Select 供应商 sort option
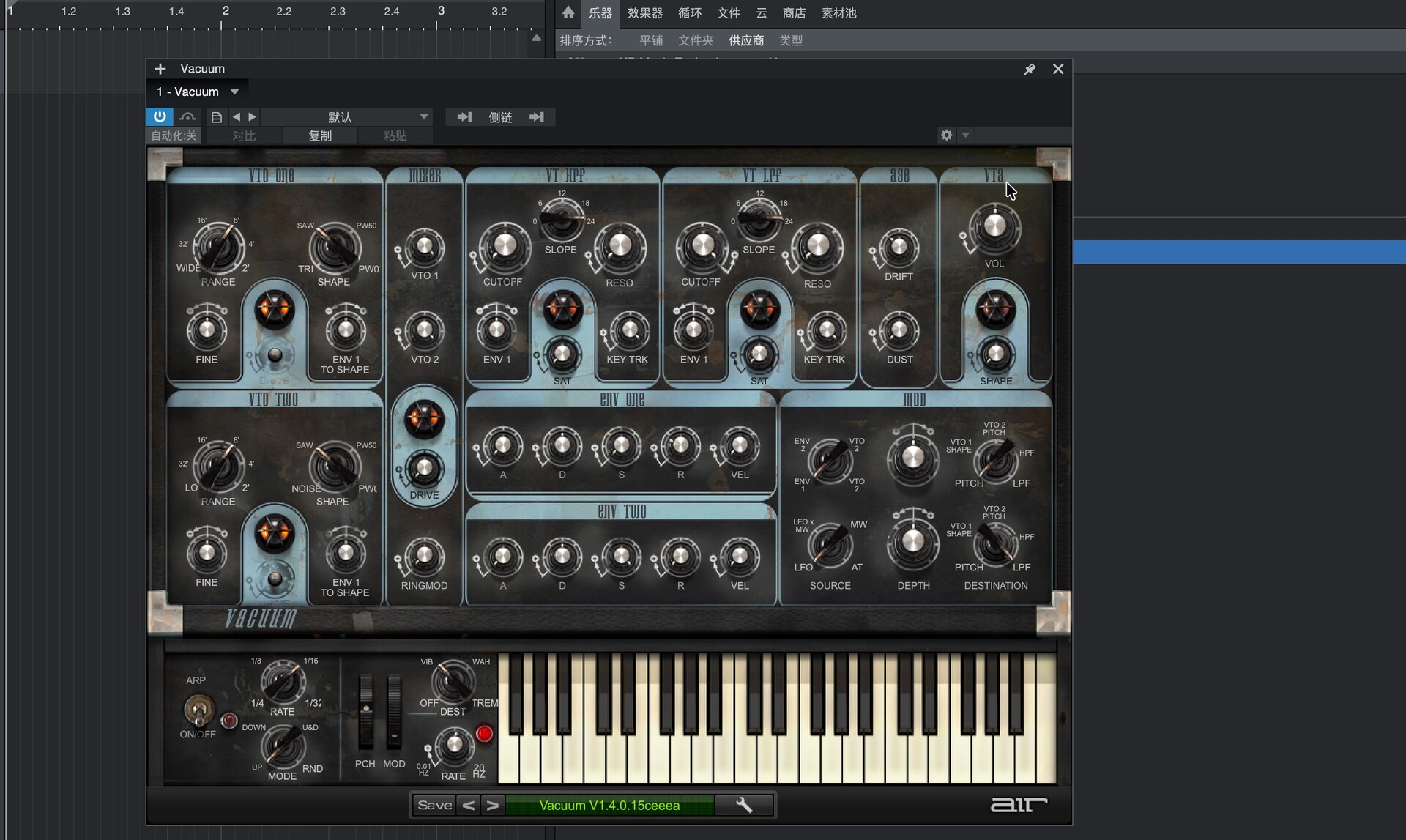Screen dimensions: 1406x840 [x=745, y=40]
